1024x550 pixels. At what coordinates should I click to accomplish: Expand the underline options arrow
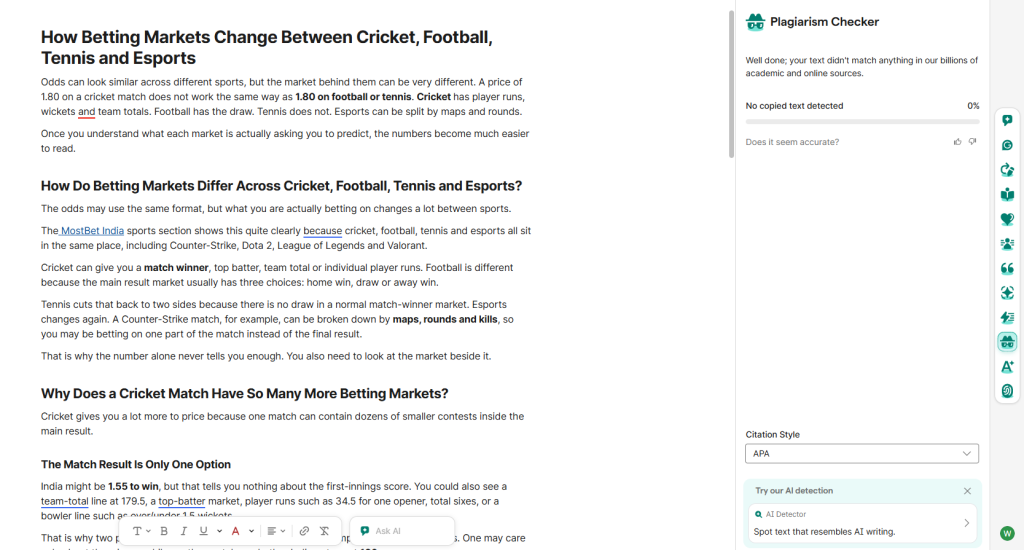tap(219, 531)
